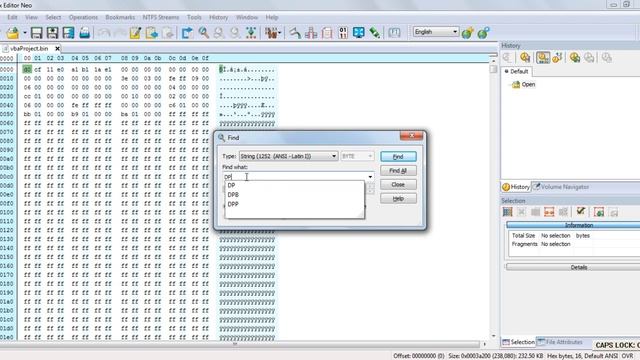Screen dimensions: 640x360
Task: Switch to the Selection bottom tab
Action: coord(518,342)
